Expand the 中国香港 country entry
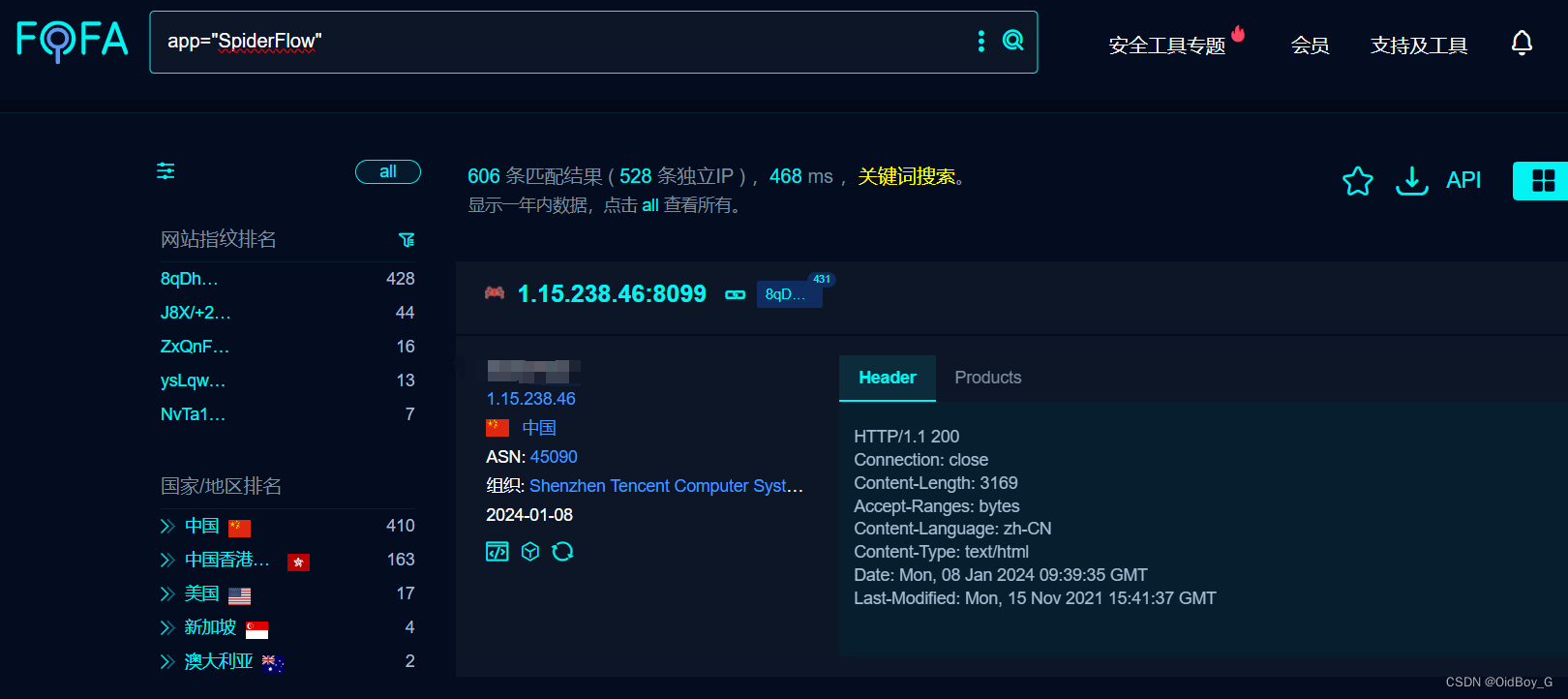1568x699 pixels. [167, 560]
